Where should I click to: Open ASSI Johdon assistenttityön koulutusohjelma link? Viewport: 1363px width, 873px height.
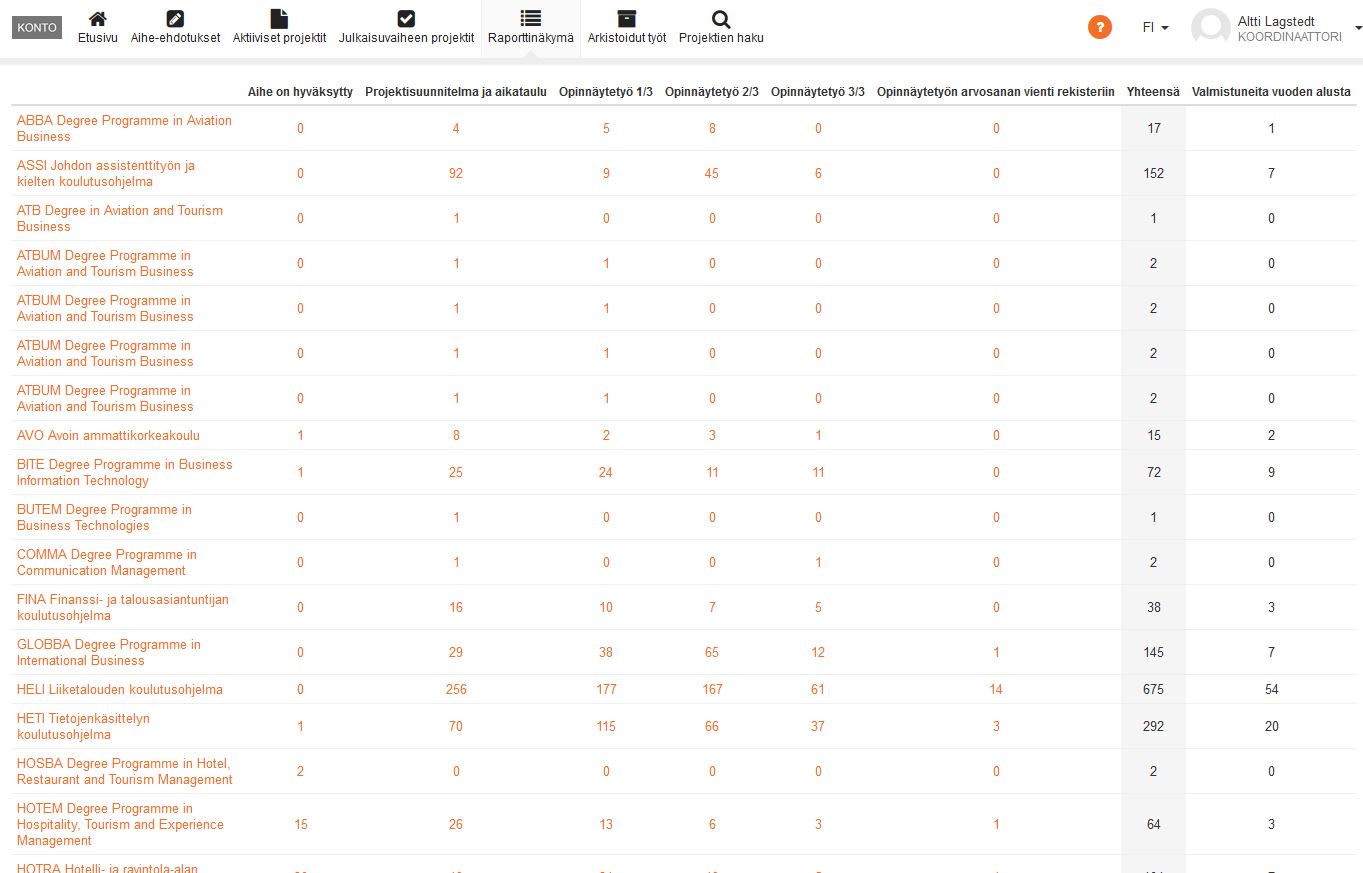tap(106, 173)
